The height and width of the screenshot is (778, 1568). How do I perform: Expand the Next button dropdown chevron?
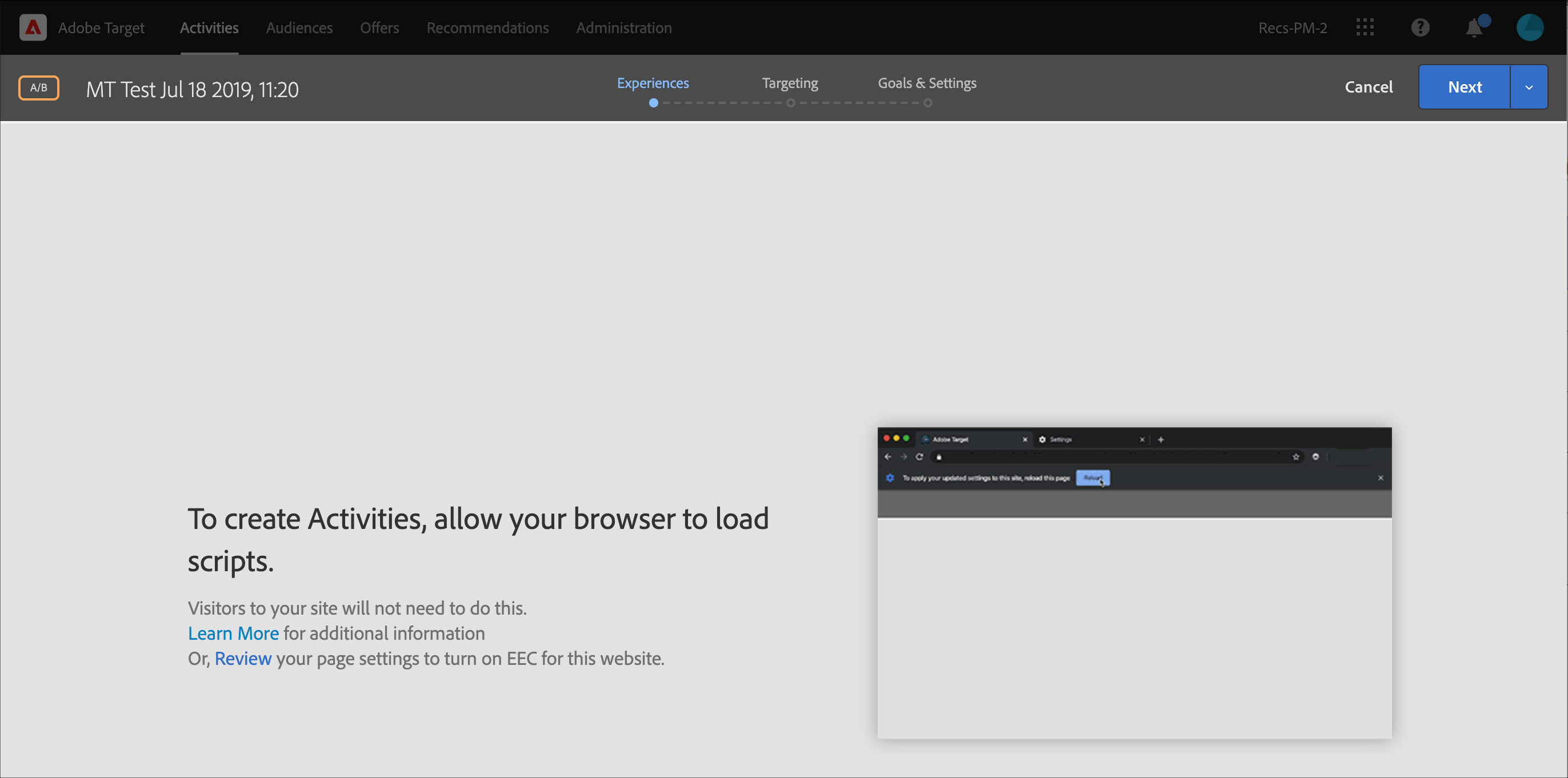pos(1529,86)
